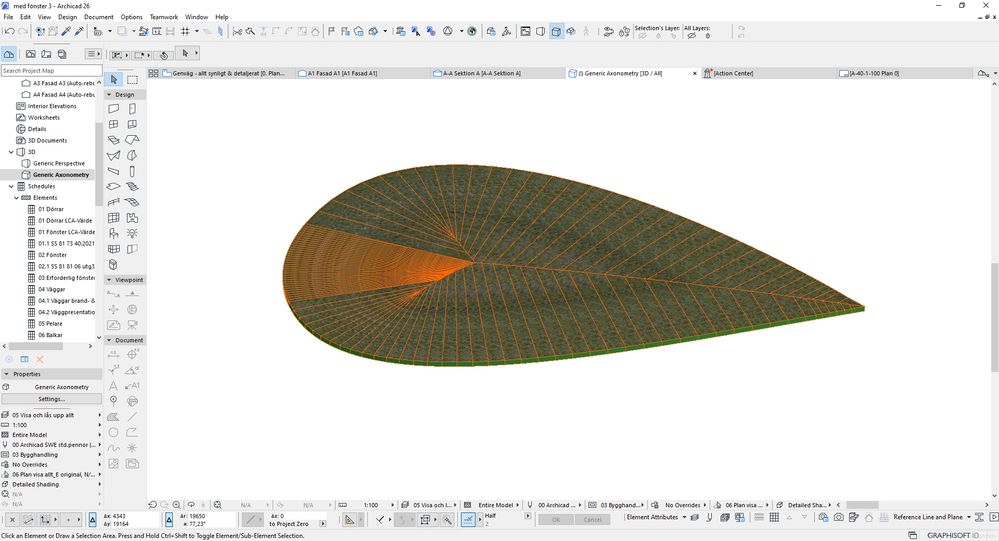Select the Arrow selection tool
The width and height of the screenshot is (999, 541).
click(x=114, y=79)
